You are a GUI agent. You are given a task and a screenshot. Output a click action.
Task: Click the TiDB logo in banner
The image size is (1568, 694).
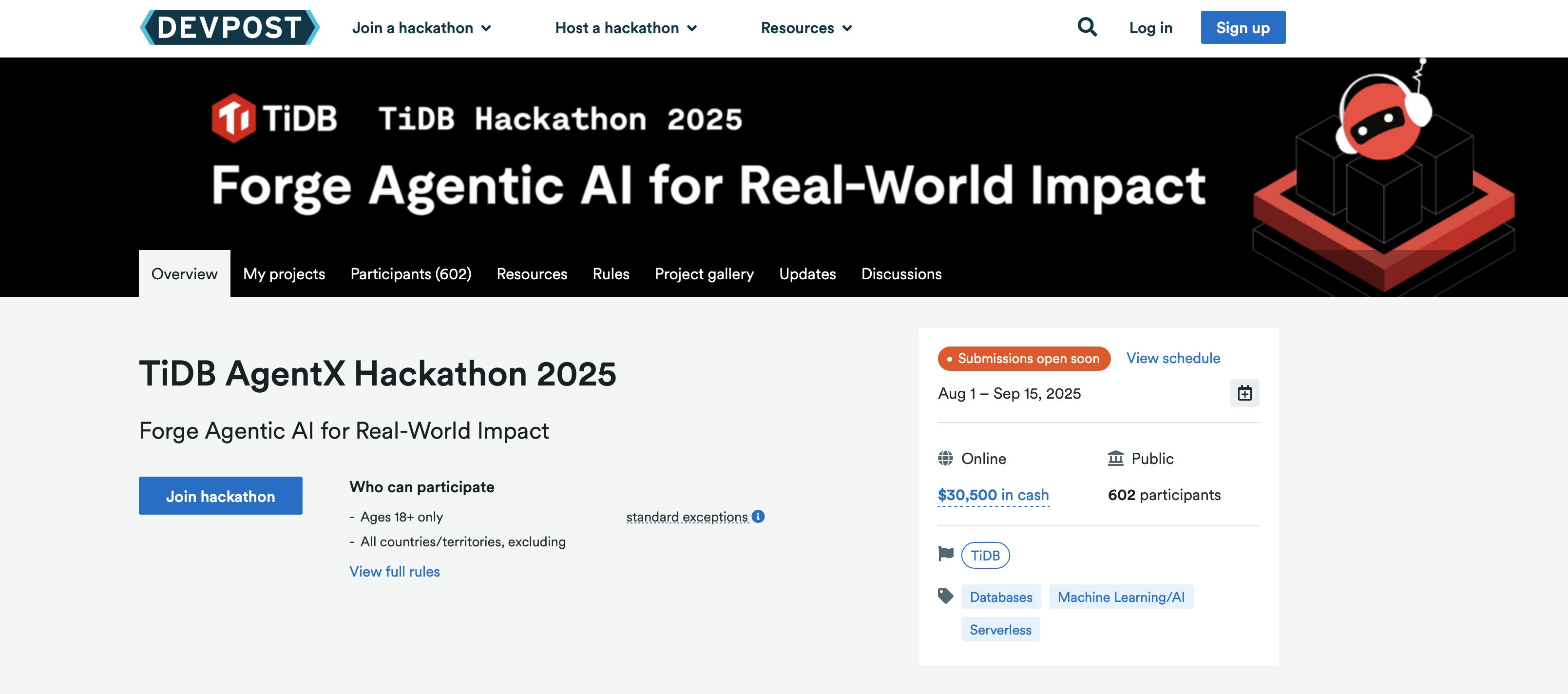tap(274, 117)
